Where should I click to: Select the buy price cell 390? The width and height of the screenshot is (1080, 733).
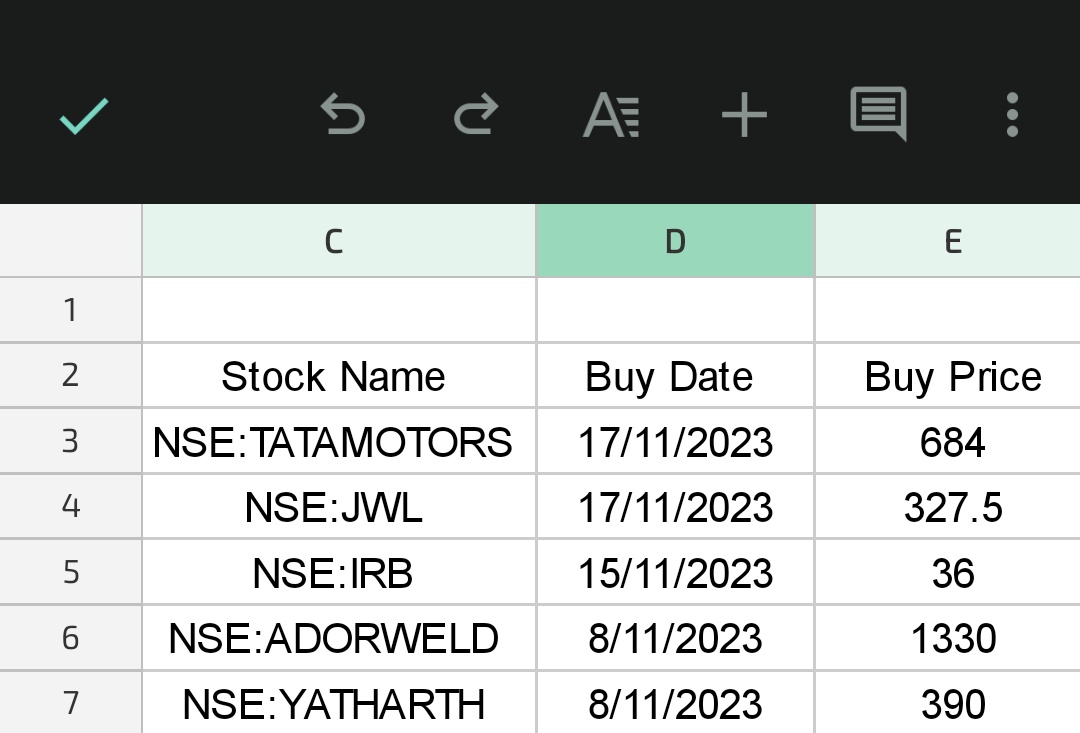click(948, 703)
